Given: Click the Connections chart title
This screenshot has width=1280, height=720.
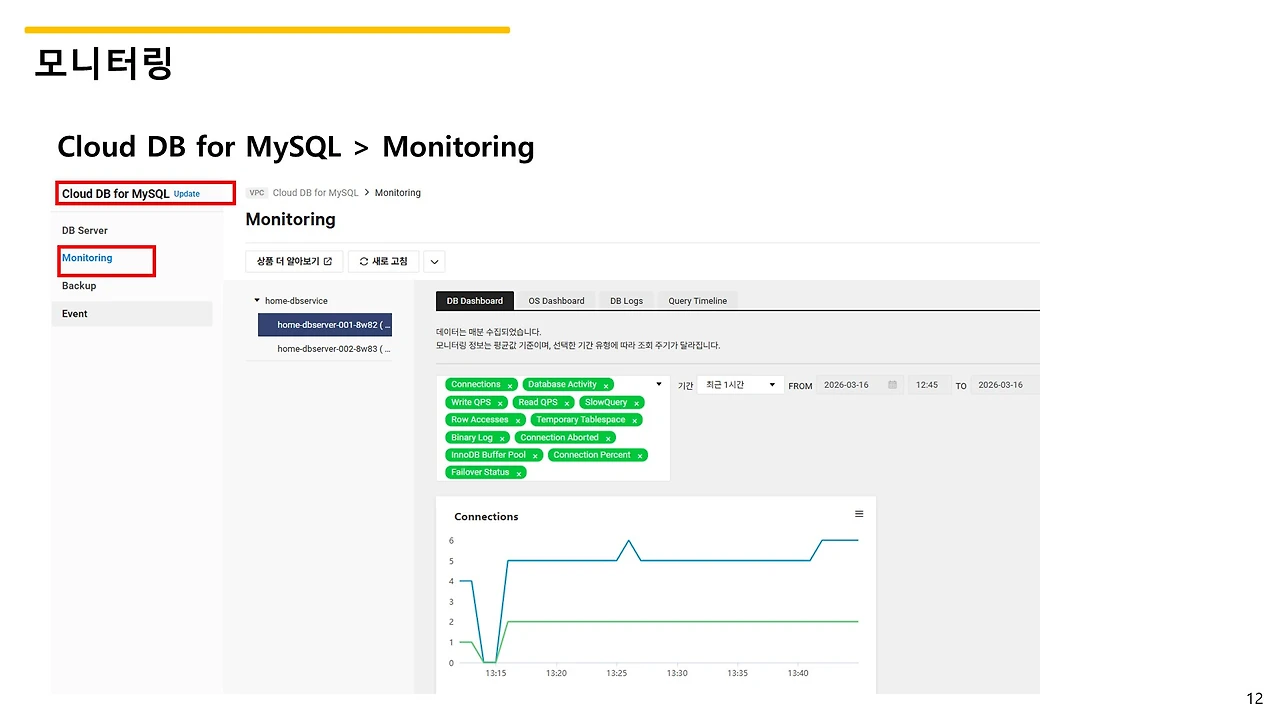Looking at the screenshot, I should (486, 517).
